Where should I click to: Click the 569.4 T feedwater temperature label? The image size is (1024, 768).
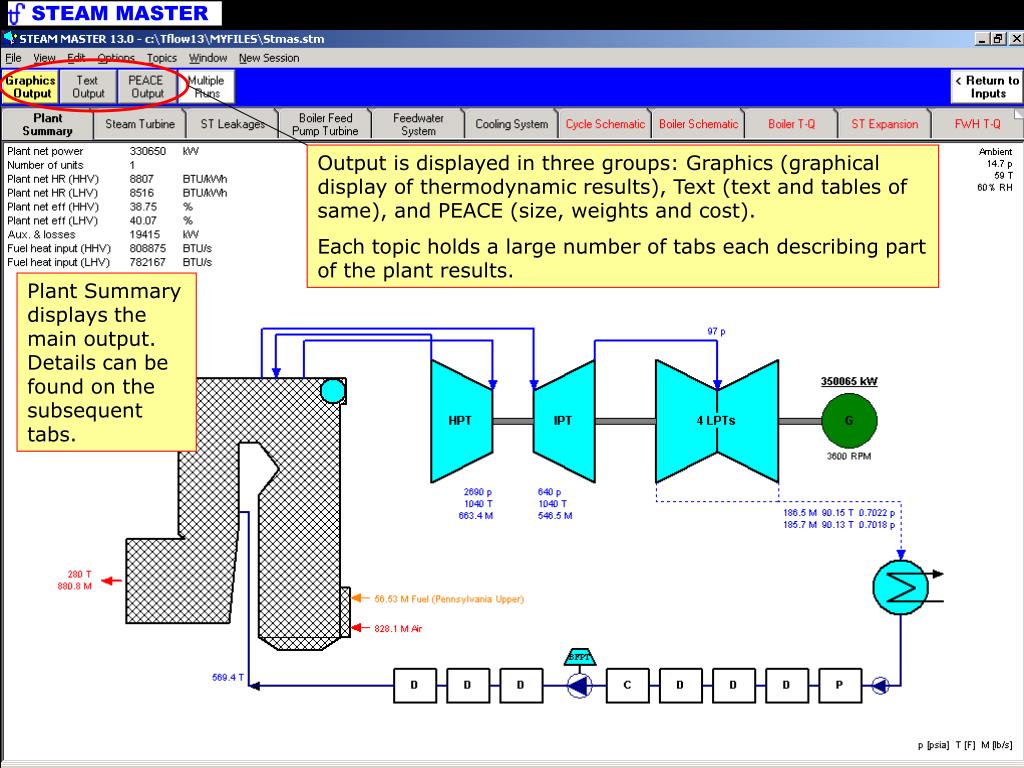(x=228, y=677)
